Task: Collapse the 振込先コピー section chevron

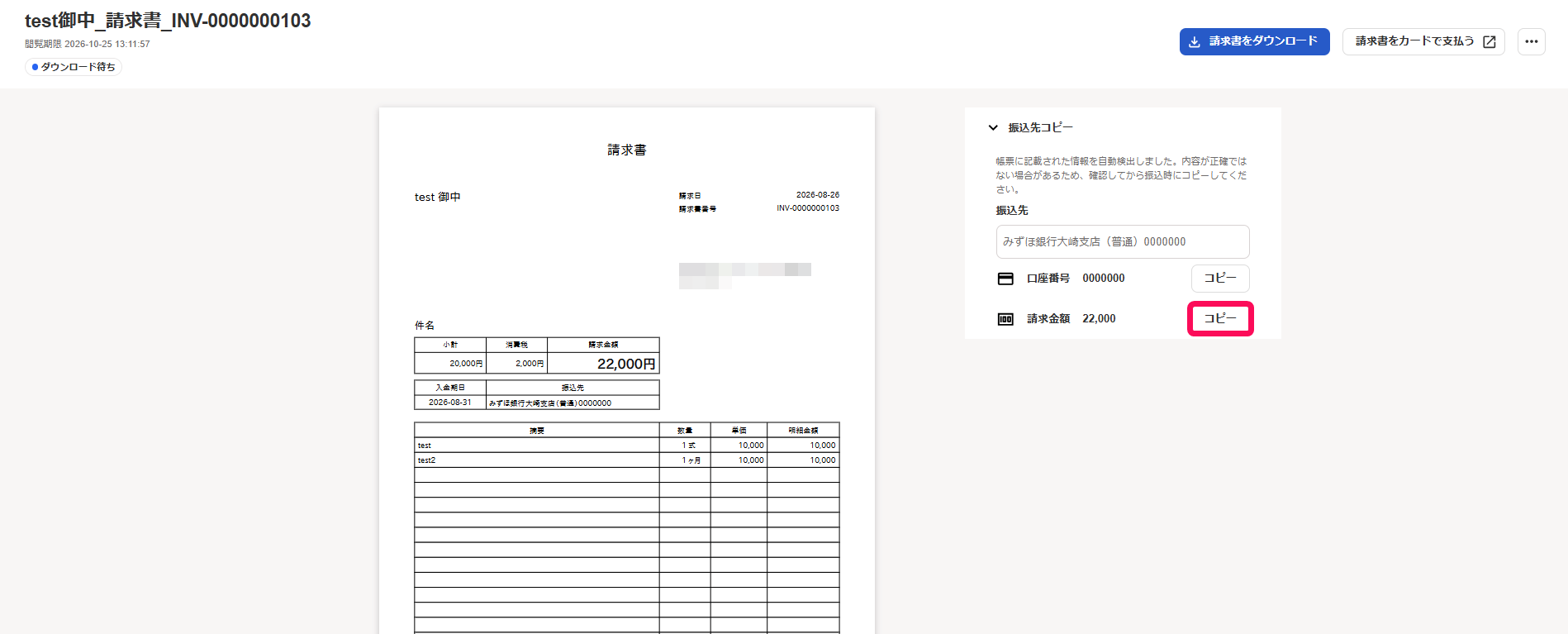Action: [x=993, y=127]
